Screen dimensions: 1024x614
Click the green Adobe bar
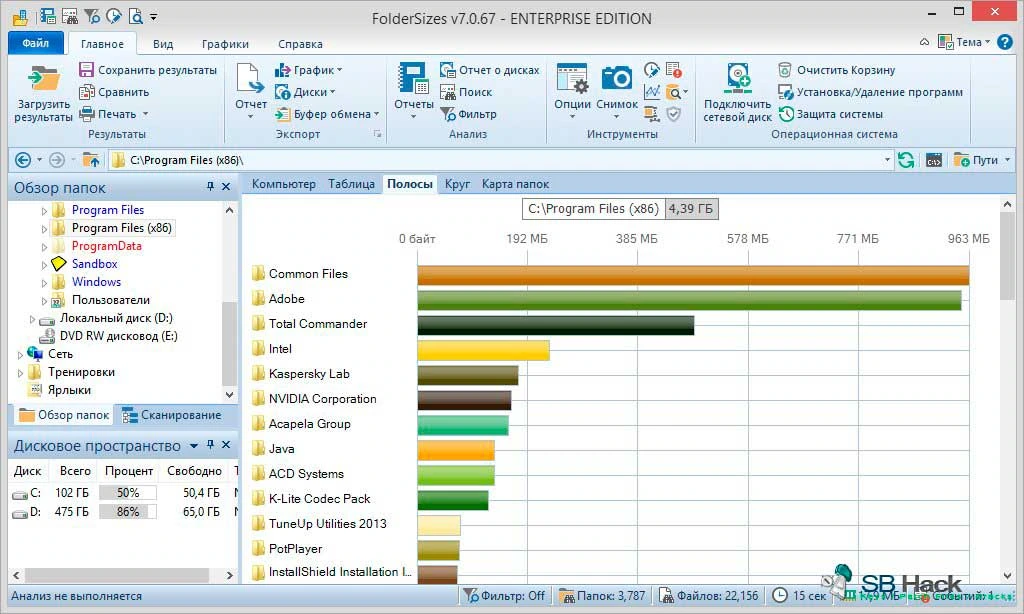tap(689, 300)
